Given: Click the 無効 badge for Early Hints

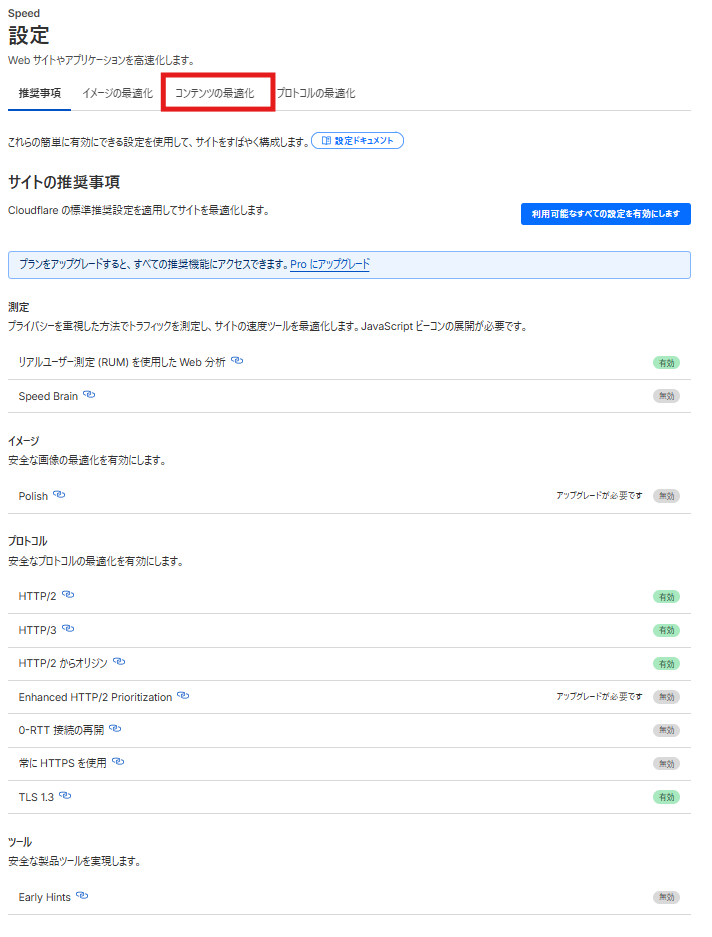Looking at the screenshot, I should click(x=666, y=897).
